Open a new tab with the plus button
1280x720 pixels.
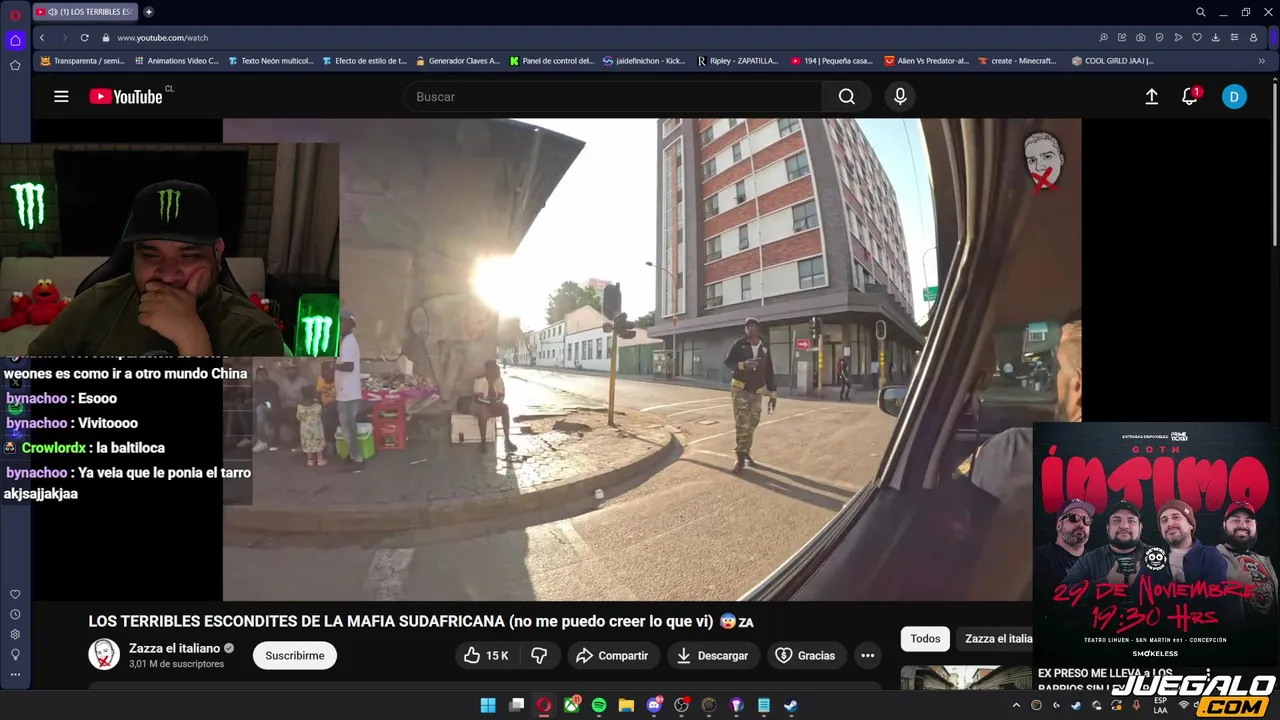tap(149, 12)
